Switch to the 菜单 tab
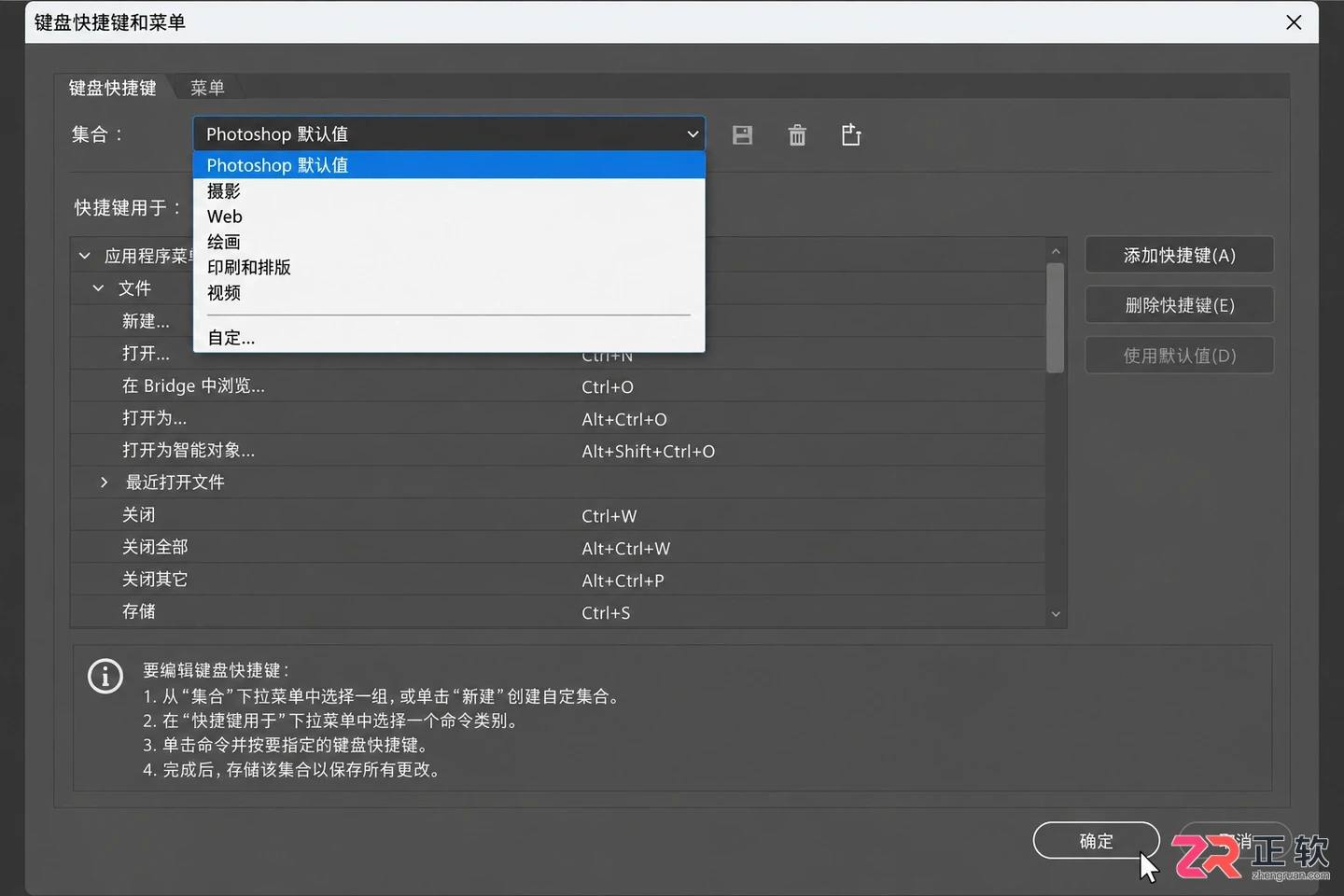This screenshot has height=896, width=1344. (207, 88)
